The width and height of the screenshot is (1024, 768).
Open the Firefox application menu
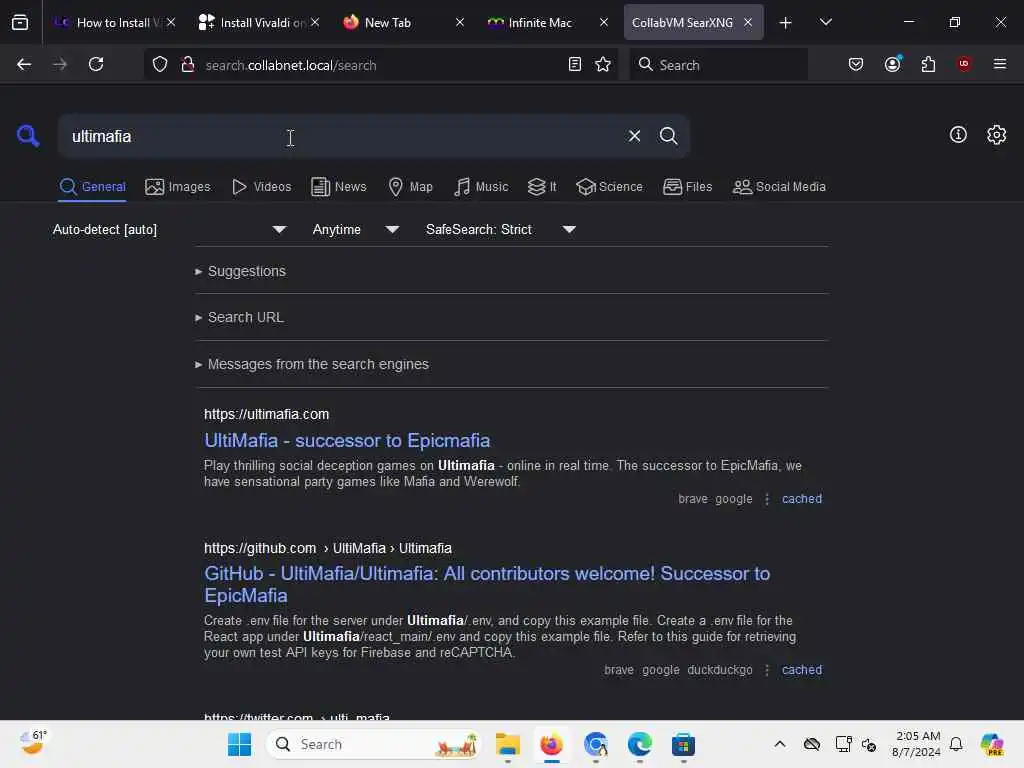point(999,64)
